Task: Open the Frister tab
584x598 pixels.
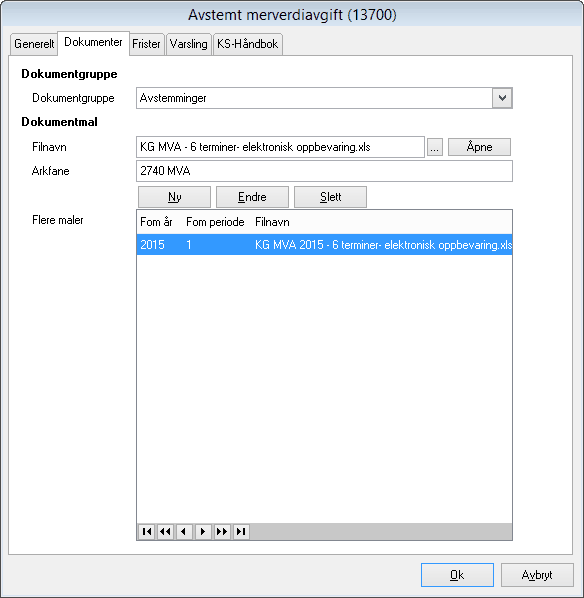Action: 146,44
